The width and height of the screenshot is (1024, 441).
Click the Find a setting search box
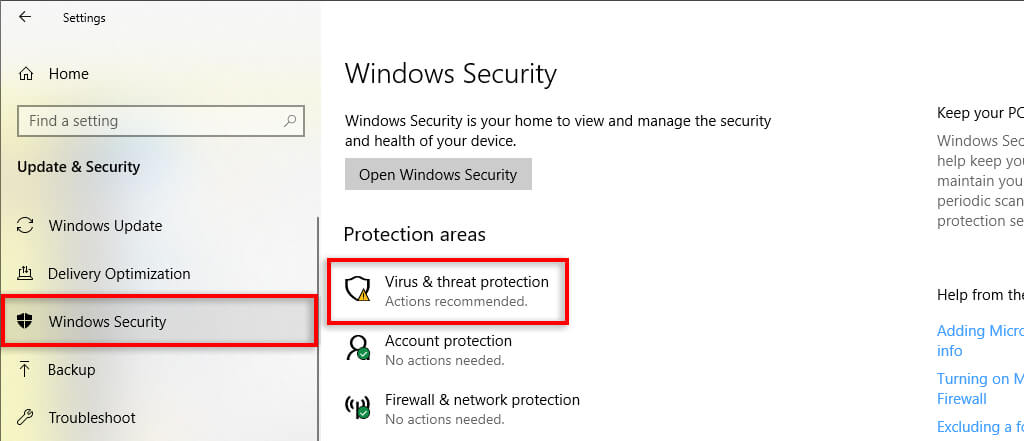(x=150, y=121)
